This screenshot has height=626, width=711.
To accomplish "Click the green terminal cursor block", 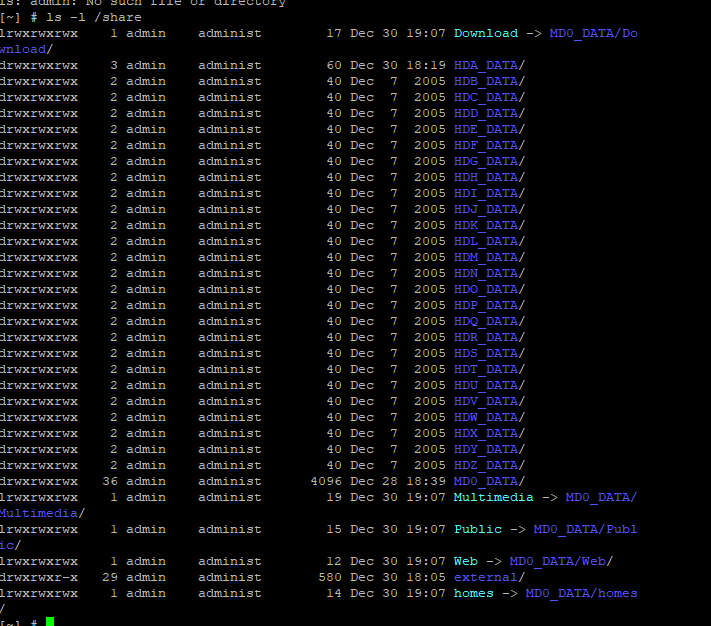I will tap(50, 621).
